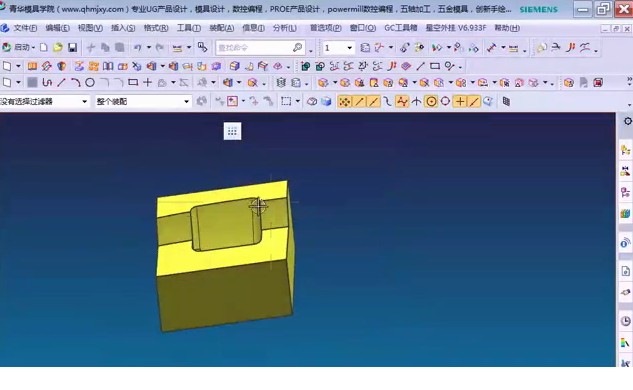Click the grid list icon at the selection bar end

[506, 101]
